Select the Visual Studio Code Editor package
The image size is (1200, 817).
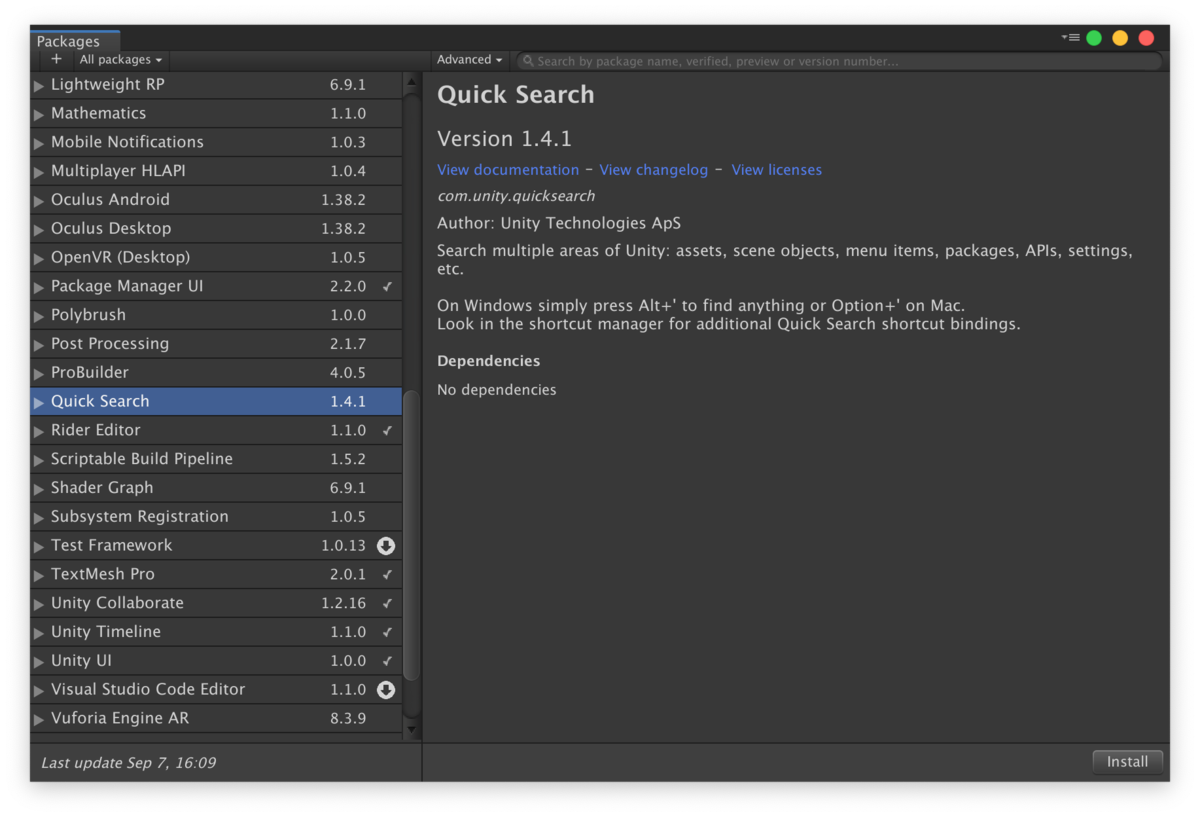(216, 690)
